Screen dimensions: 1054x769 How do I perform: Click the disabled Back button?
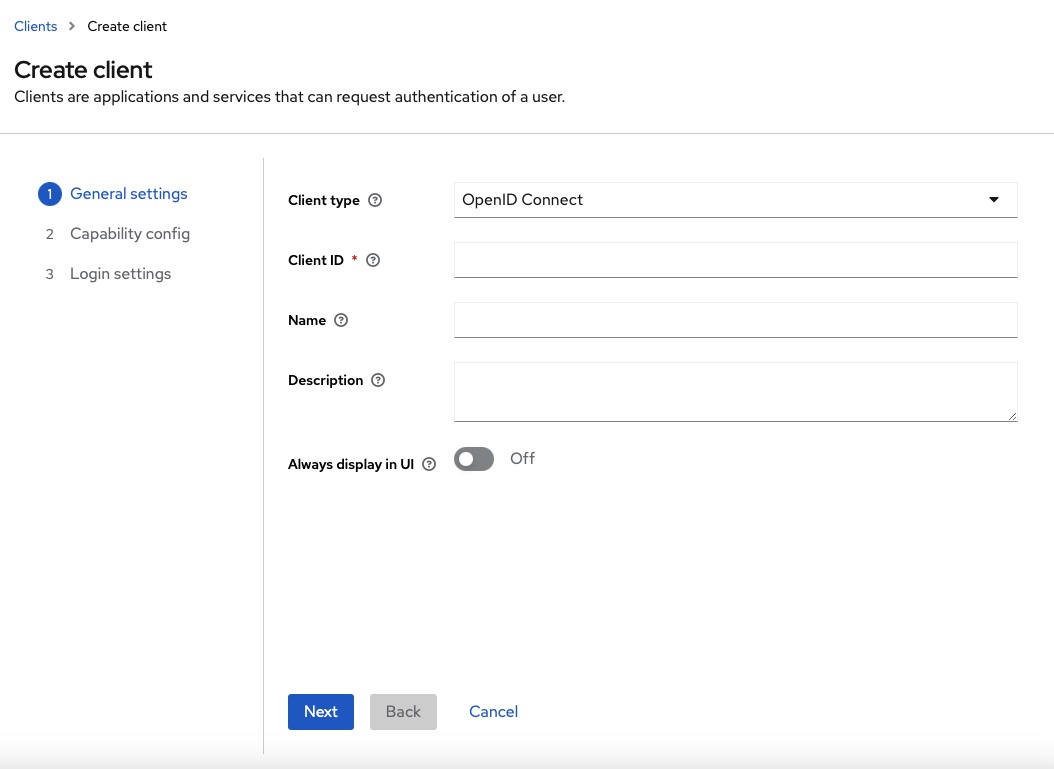pos(403,711)
